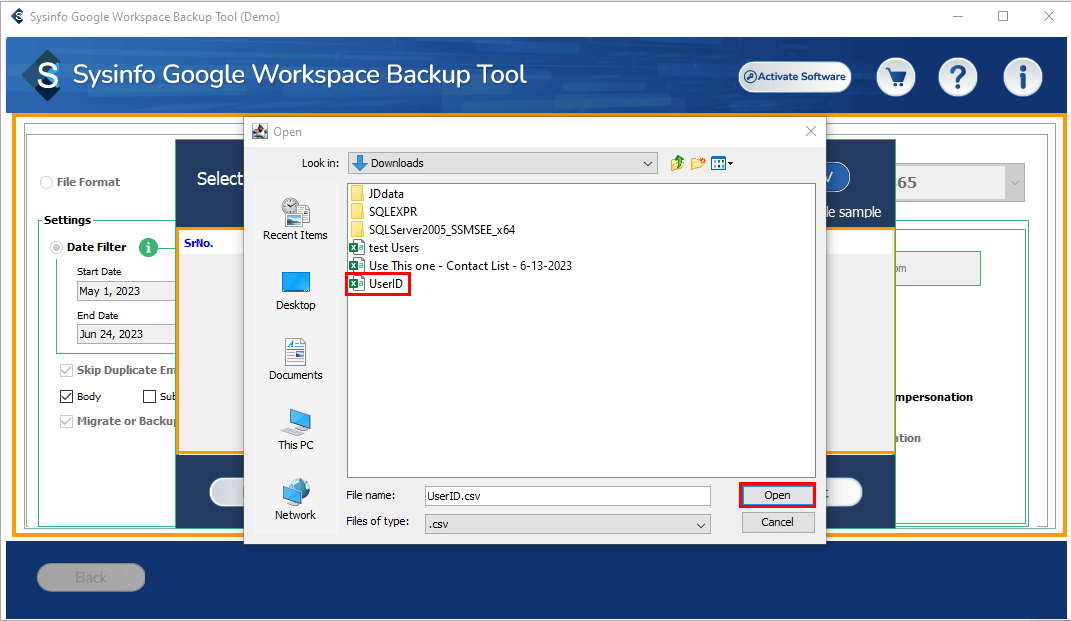Select Network shortcut in Open dialog
This screenshot has height=621, width=1071.
tap(295, 499)
